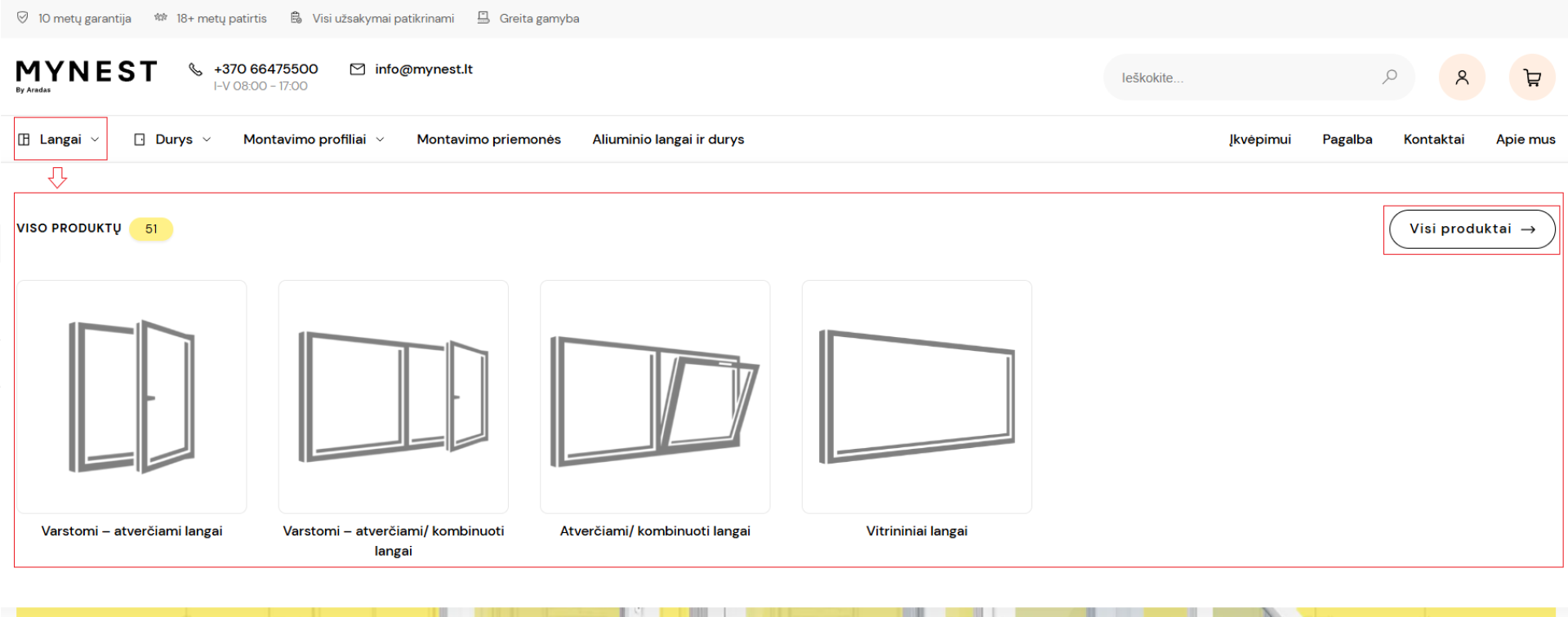Screen dimensions: 1568x617
Task: Click the Visi užsakymai patikrinami text
Action: (383, 18)
